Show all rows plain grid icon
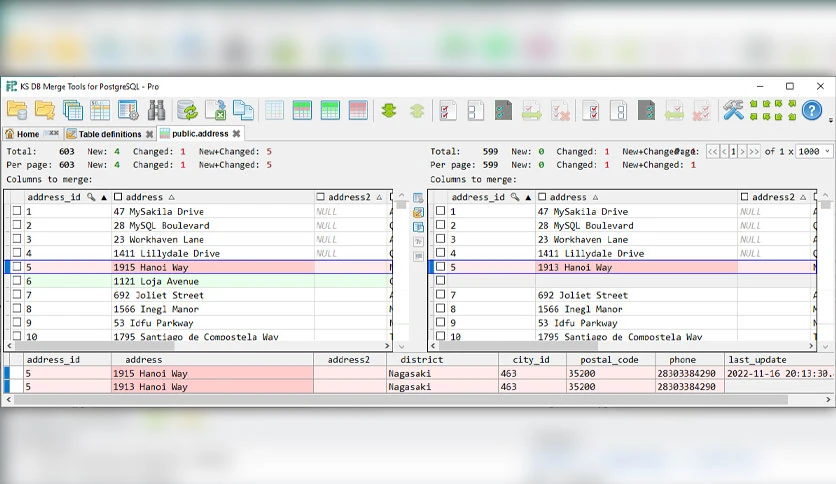Viewport: 836px width, 484px height. coord(274,110)
